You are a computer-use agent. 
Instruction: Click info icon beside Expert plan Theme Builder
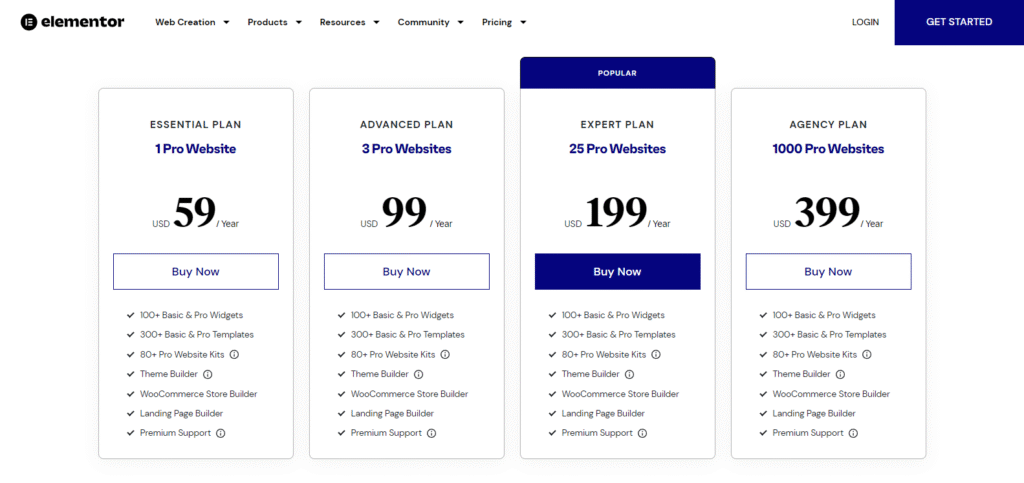coord(630,374)
